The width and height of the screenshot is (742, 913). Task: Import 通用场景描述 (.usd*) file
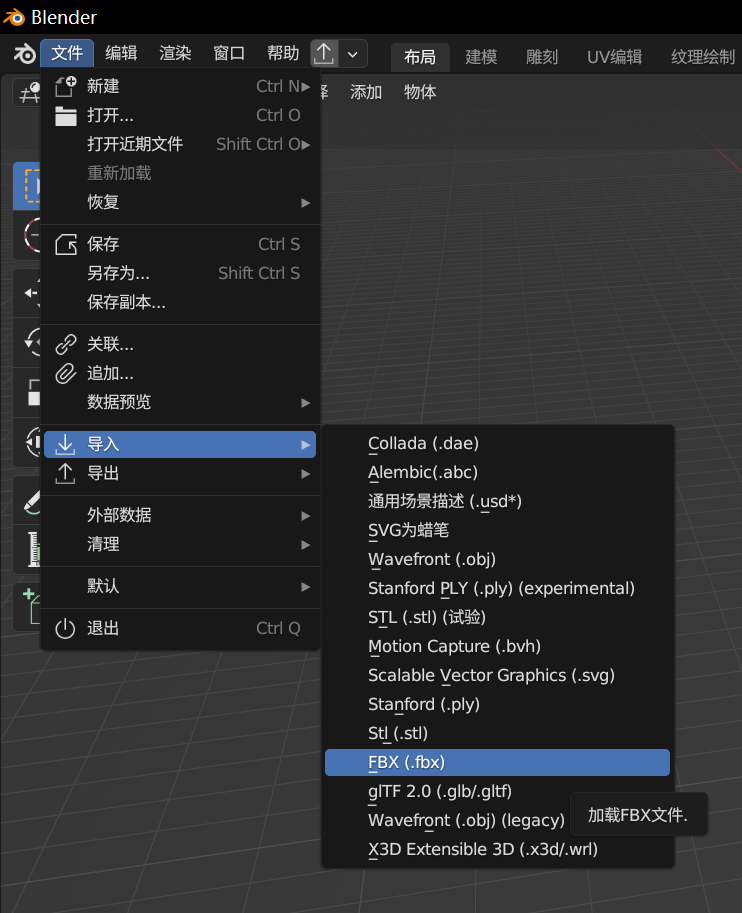tap(497, 501)
